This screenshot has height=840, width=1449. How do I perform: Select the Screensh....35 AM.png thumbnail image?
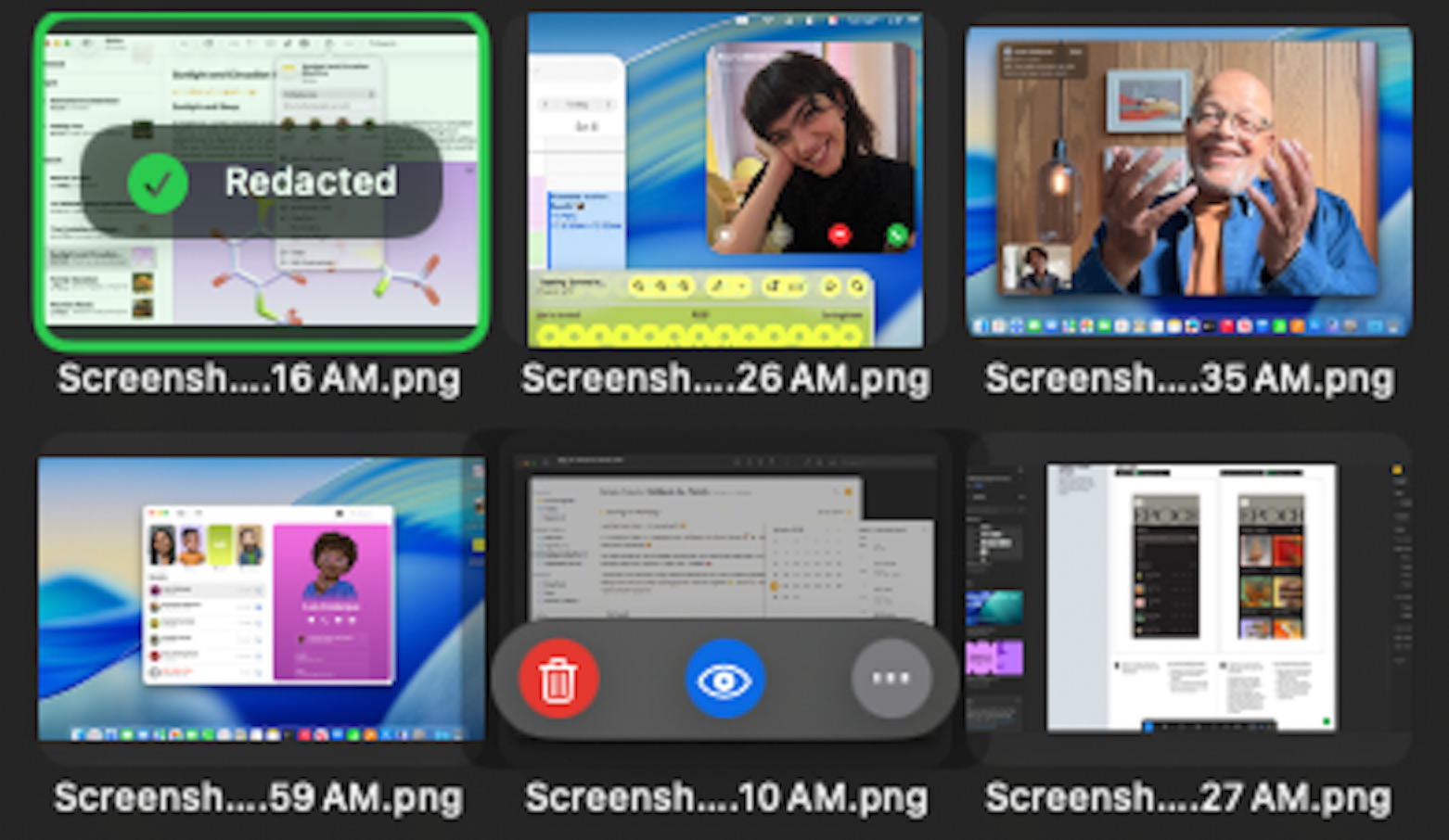(x=1188, y=181)
